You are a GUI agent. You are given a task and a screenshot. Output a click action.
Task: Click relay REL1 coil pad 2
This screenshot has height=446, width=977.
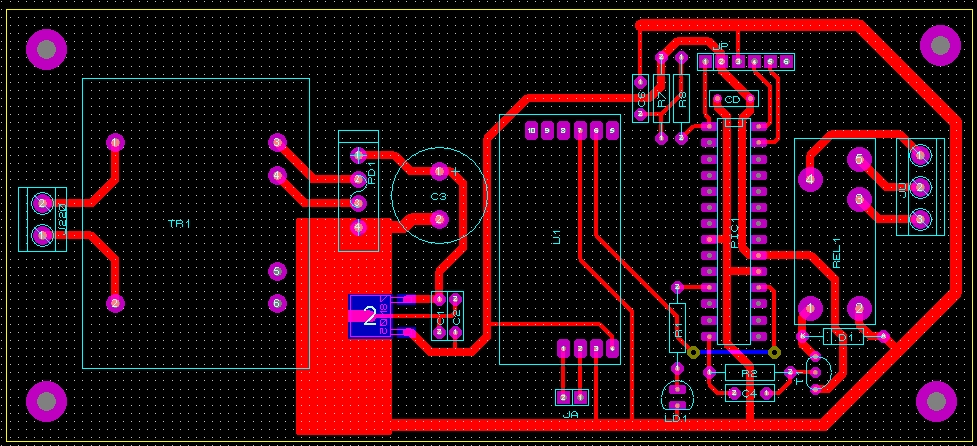click(859, 308)
